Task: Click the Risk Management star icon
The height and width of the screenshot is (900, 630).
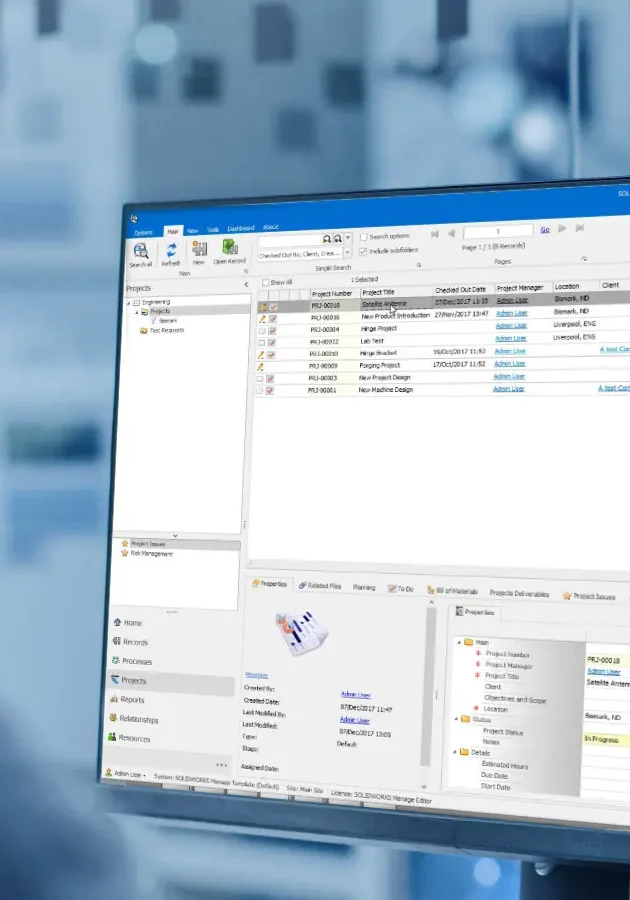Action: (125, 553)
